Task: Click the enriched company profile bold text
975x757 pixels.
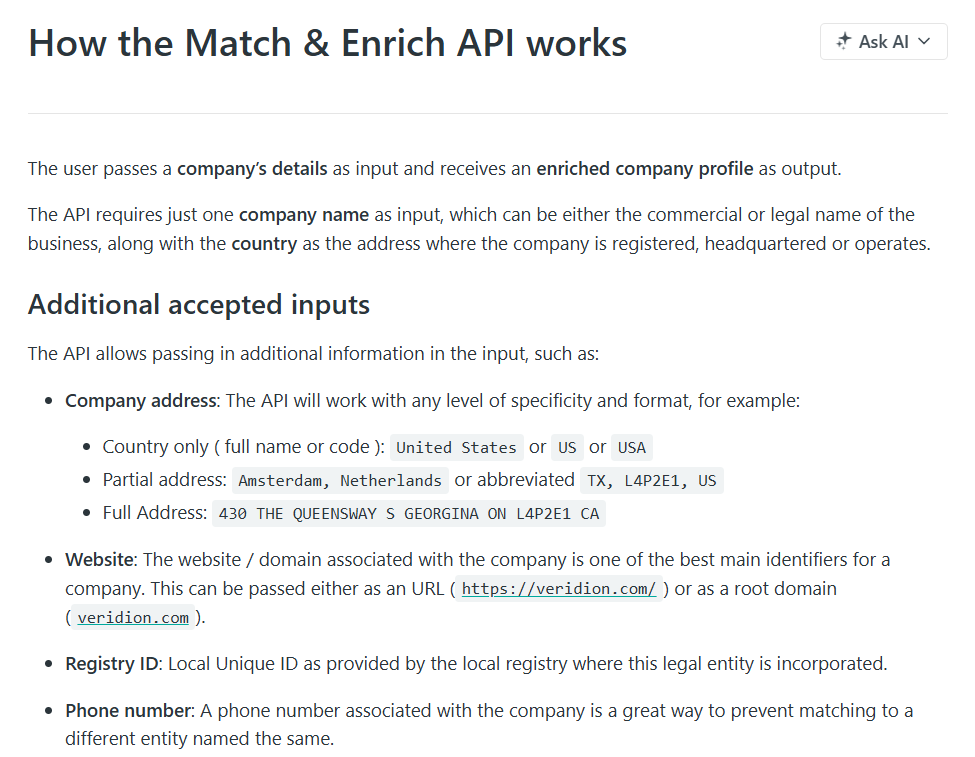Action: point(646,168)
